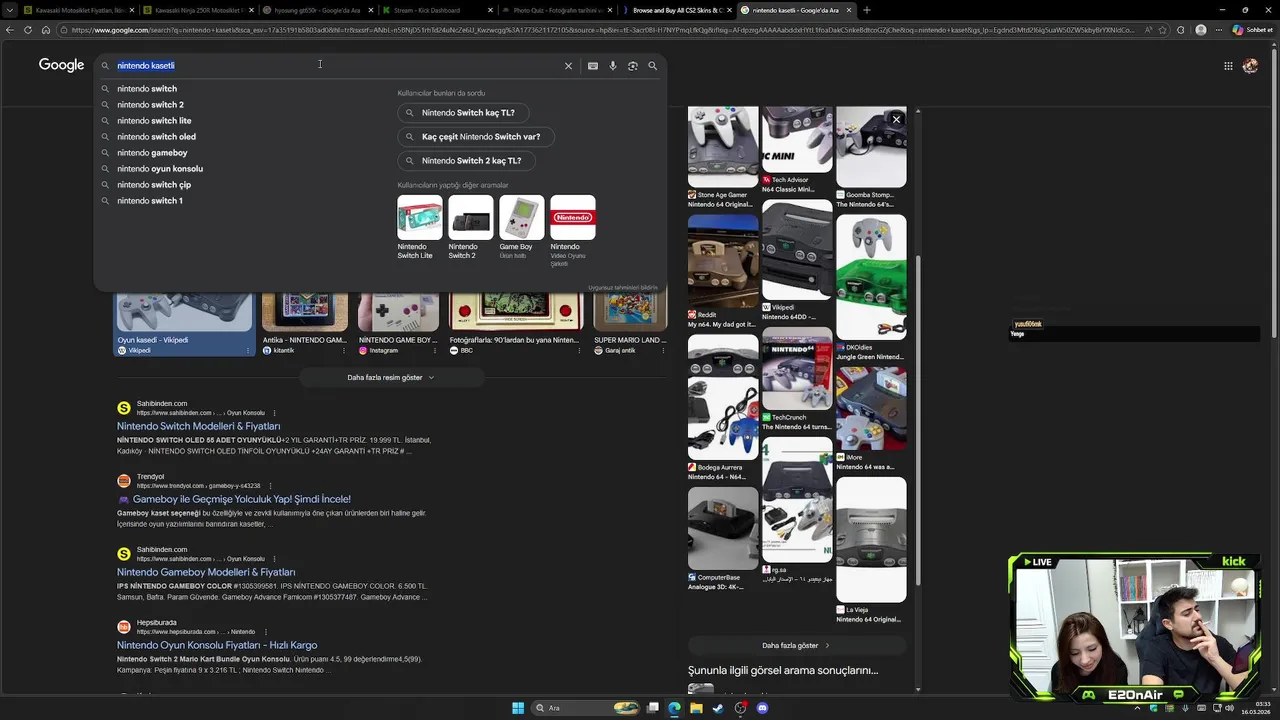1280x720 pixels.
Task: Show hidden system tray icons
Action: coord(1136,708)
